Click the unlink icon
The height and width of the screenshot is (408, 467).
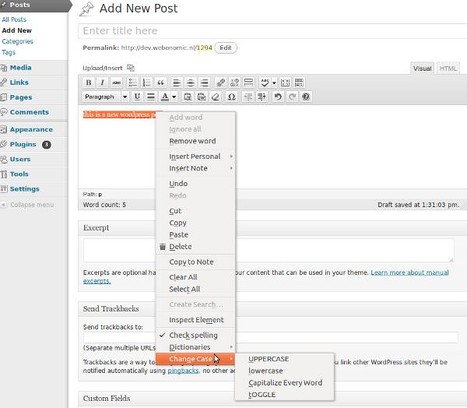pos(234,83)
